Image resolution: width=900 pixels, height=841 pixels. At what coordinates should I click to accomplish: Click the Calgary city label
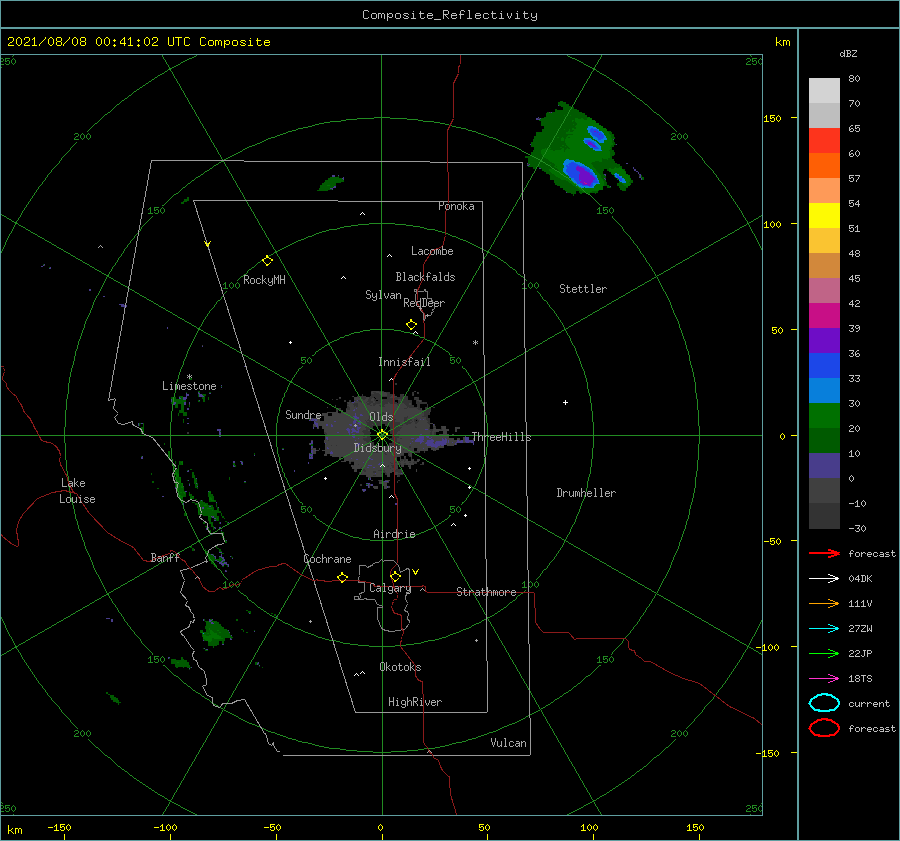[x=390, y=588]
